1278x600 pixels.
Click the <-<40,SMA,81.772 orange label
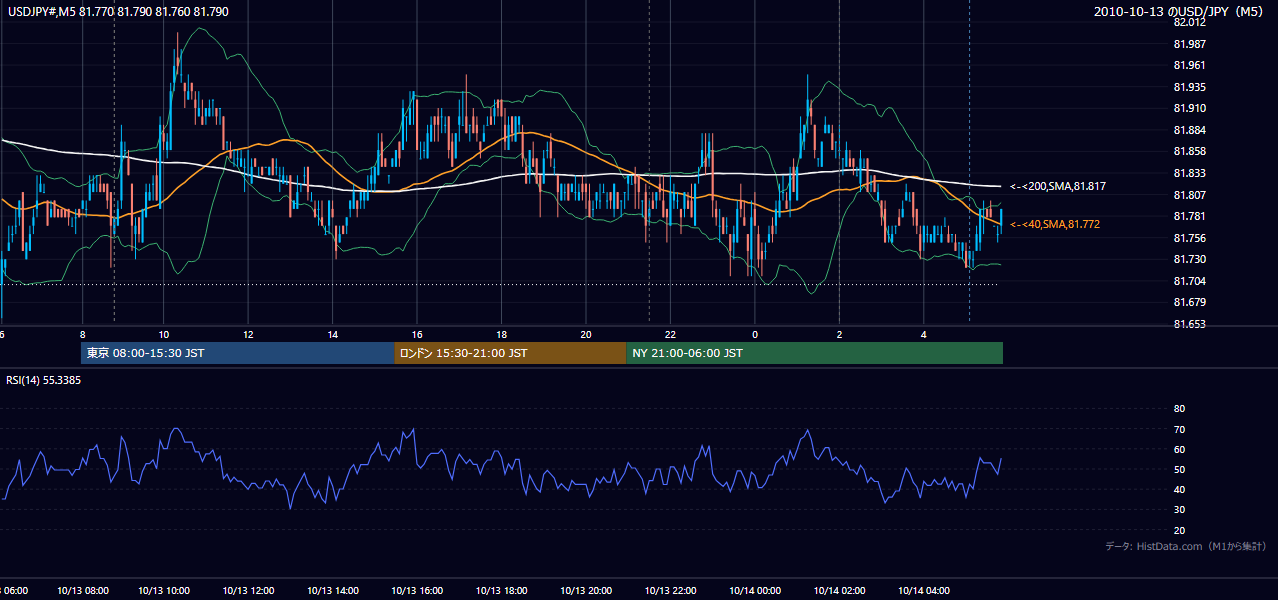click(1054, 224)
